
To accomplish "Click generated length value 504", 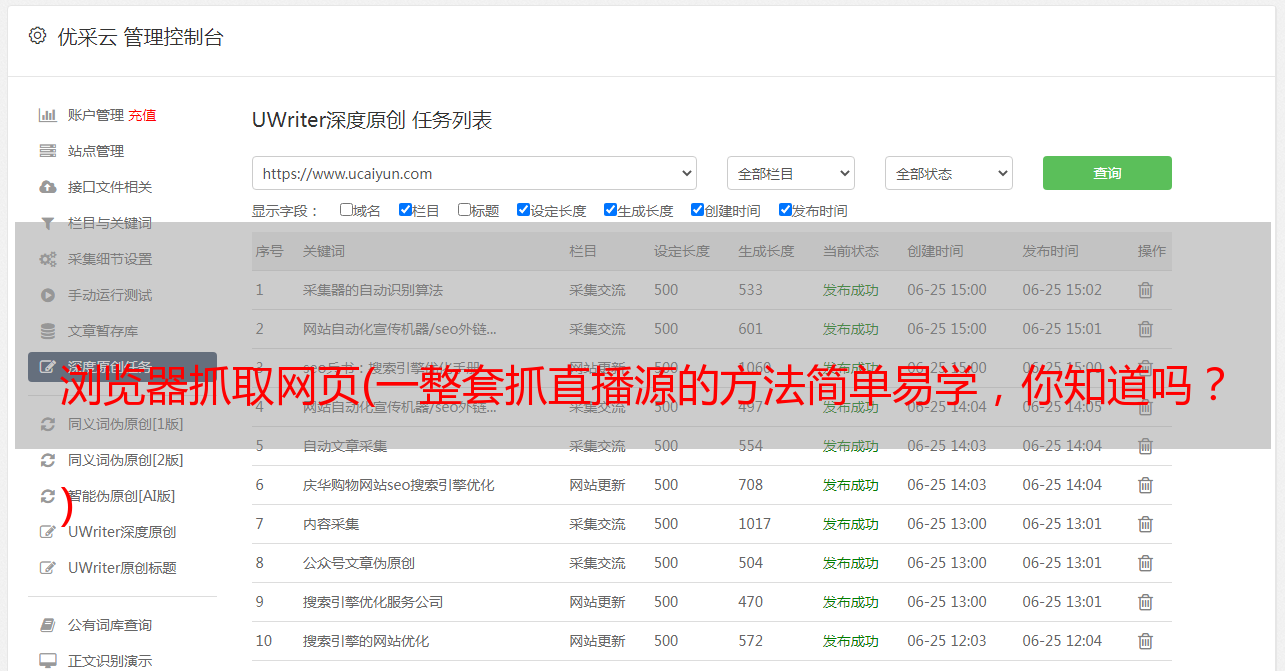I will 751,563.
